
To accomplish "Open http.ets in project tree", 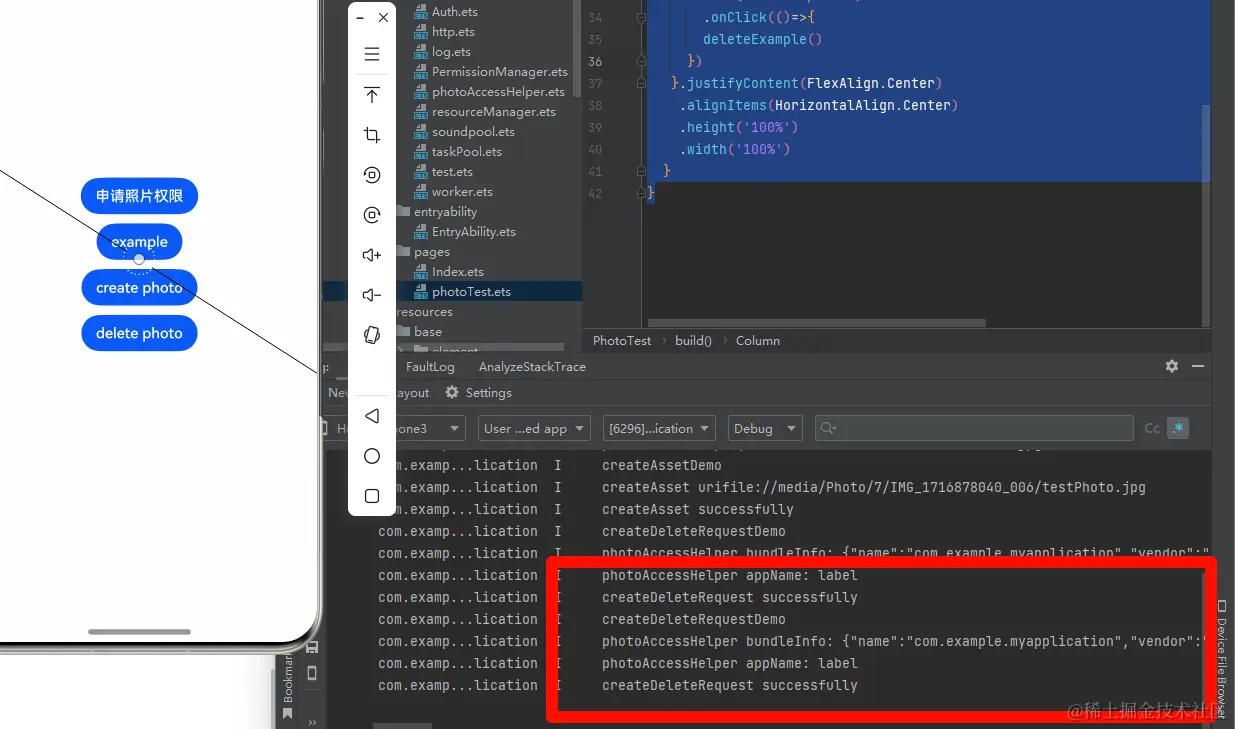I will [453, 32].
